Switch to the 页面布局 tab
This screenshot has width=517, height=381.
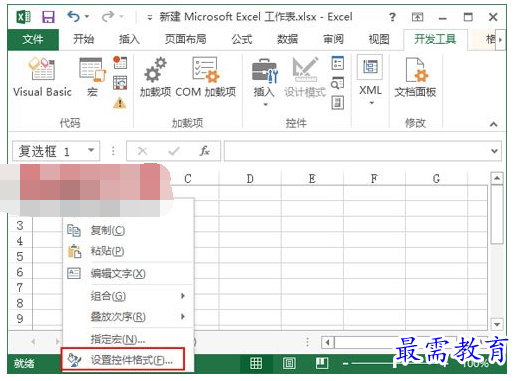185,39
